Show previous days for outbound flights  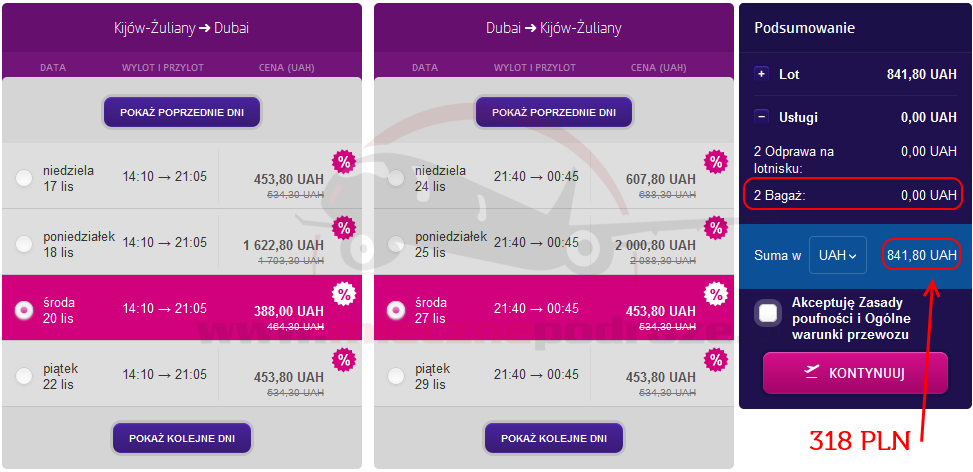pos(182,112)
